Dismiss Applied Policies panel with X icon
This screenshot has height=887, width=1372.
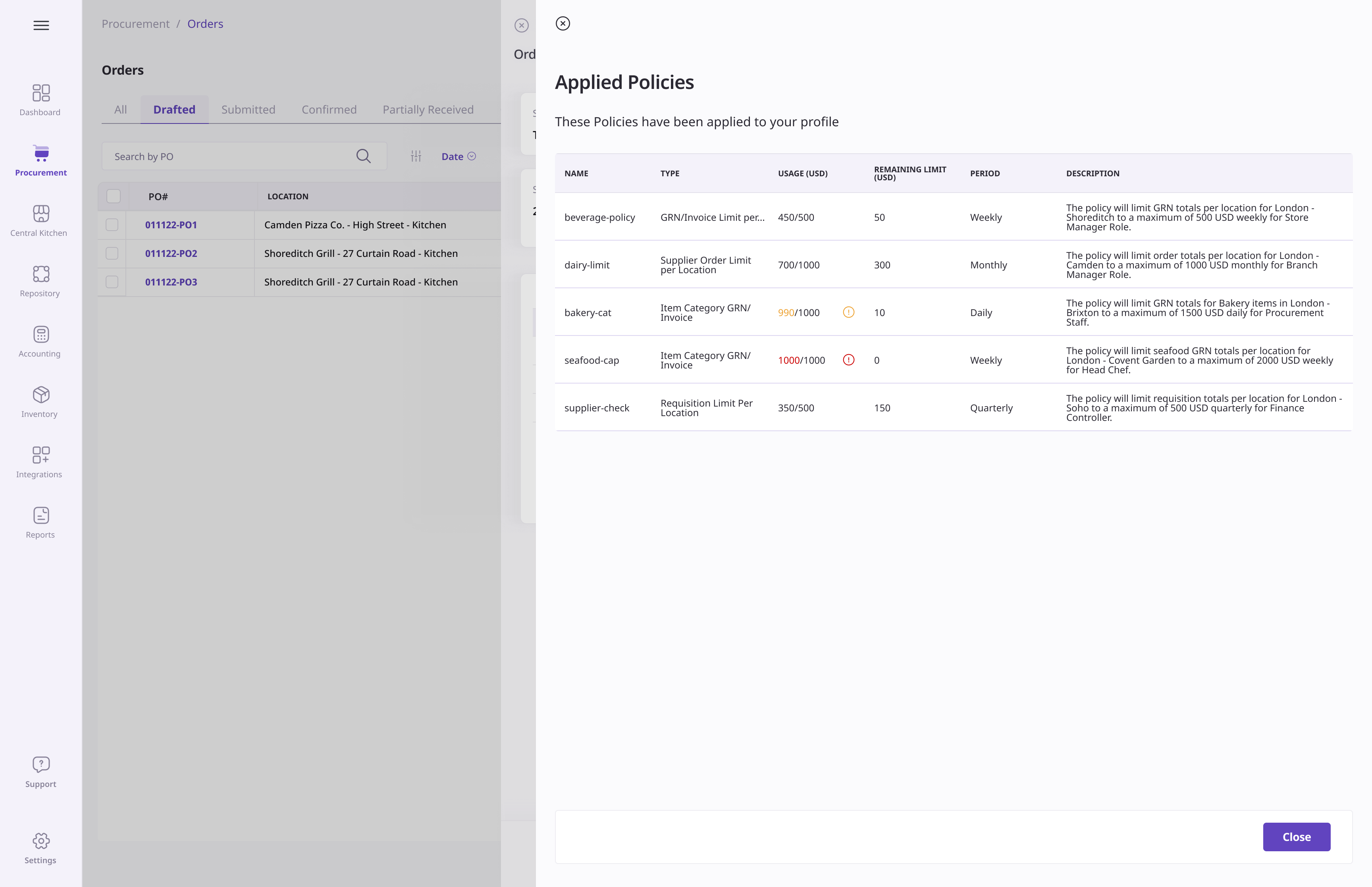click(x=563, y=23)
